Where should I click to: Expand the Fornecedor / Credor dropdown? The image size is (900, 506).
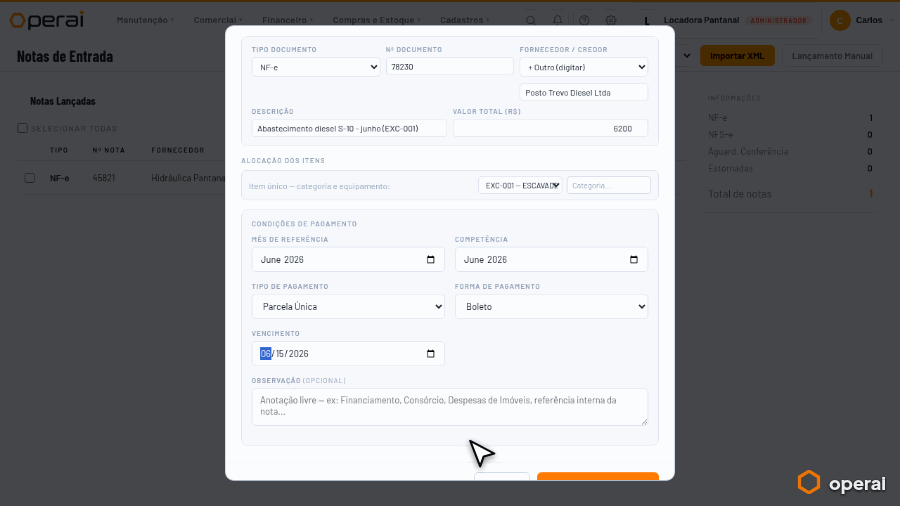(x=584, y=67)
